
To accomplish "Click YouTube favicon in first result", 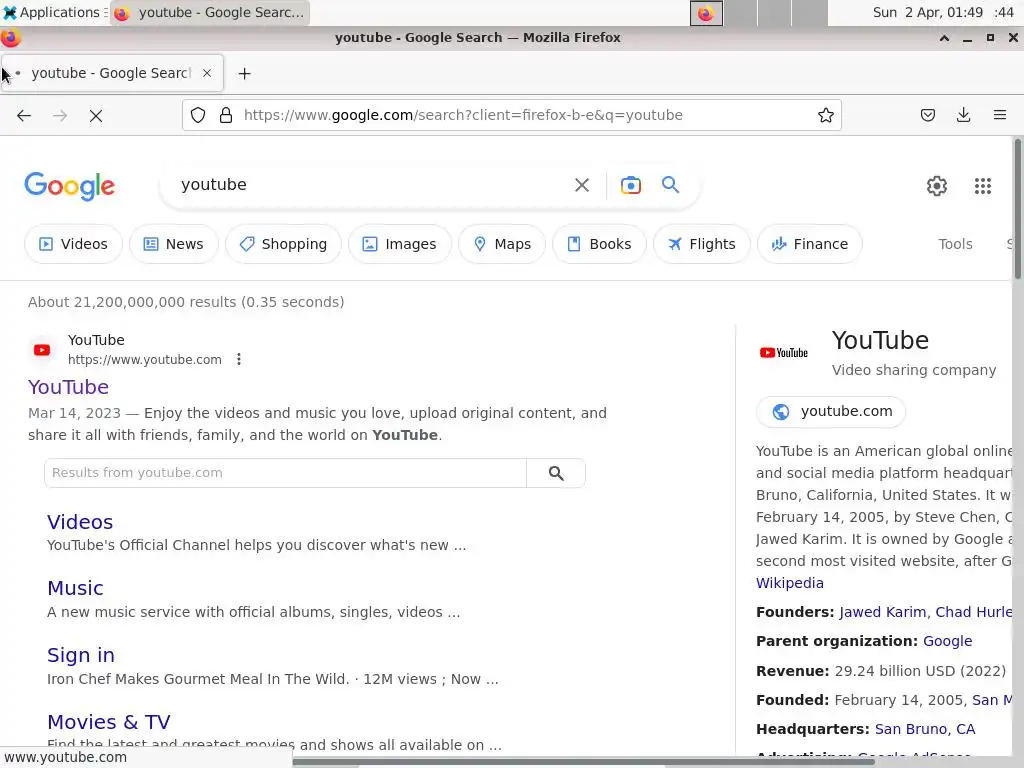I will pyautogui.click(x=42, y=350).
